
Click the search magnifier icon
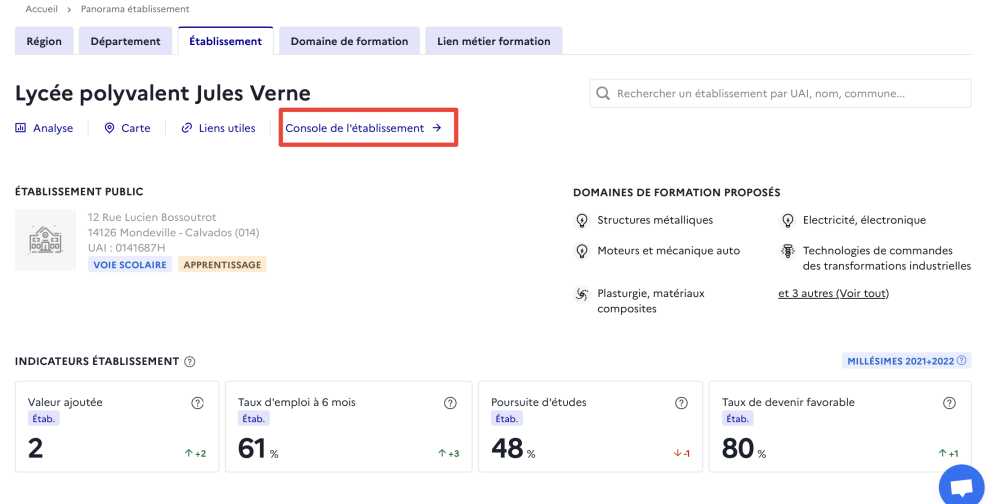(x=603, y=94)
